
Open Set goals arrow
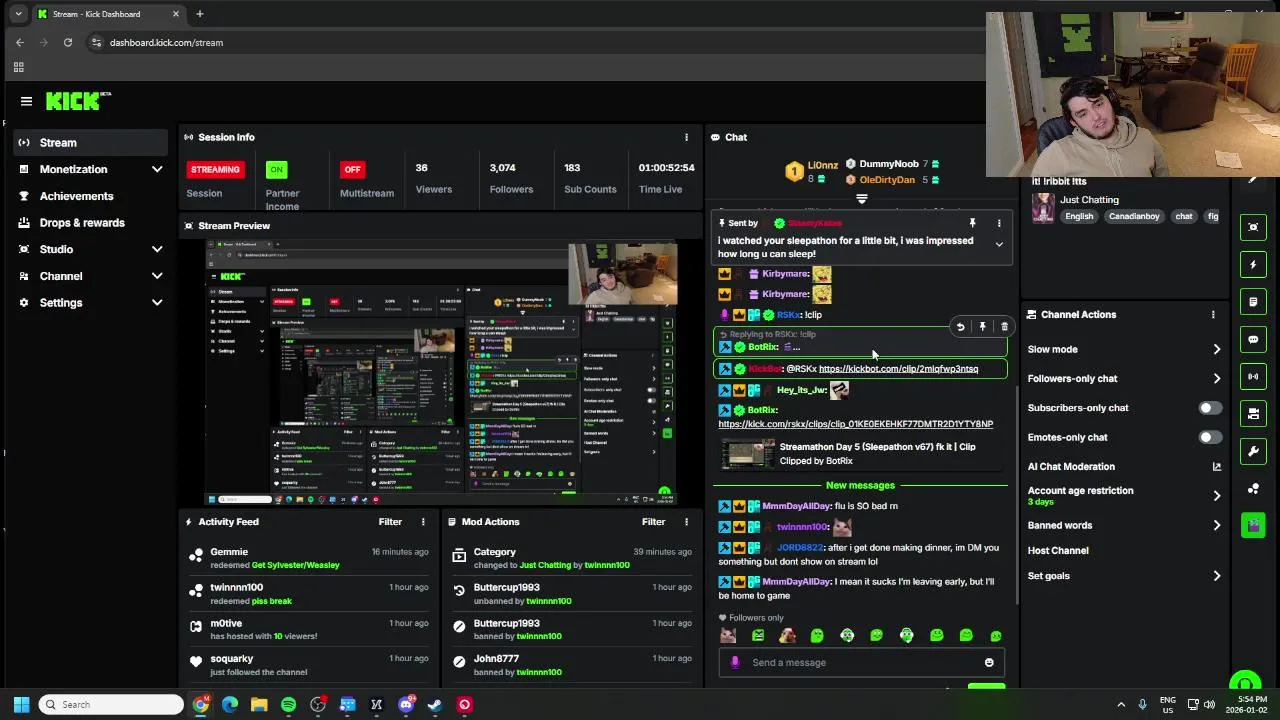1216,576
